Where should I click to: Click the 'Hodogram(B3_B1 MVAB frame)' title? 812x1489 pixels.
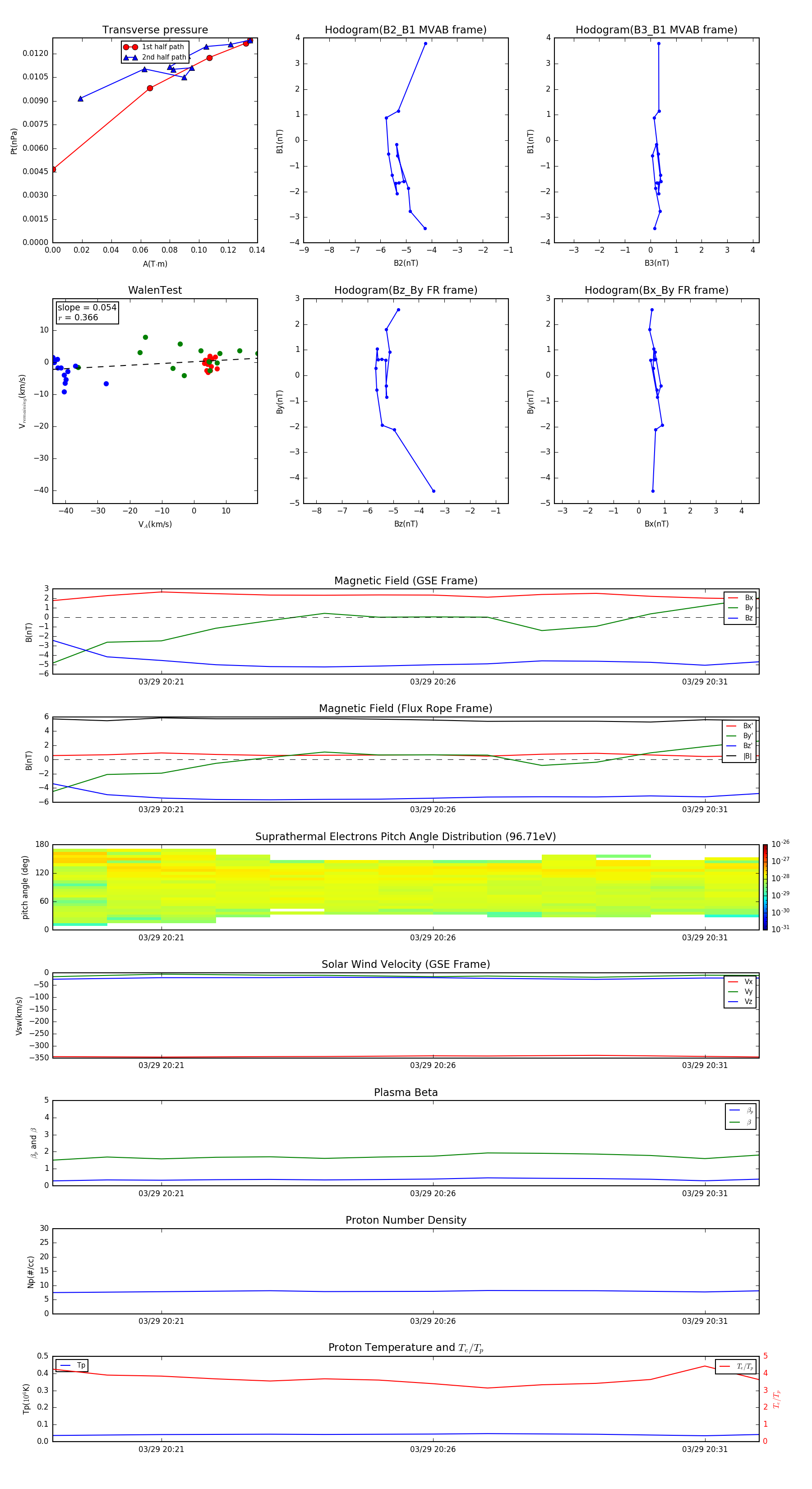[x=656, y=30]
